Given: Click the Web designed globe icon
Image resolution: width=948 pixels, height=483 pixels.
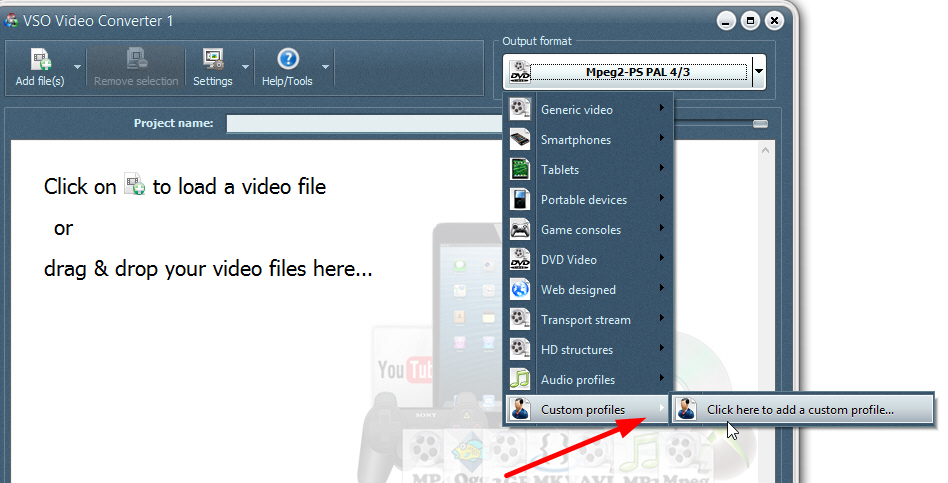Looking at the screenshot, I should [520, 290].
